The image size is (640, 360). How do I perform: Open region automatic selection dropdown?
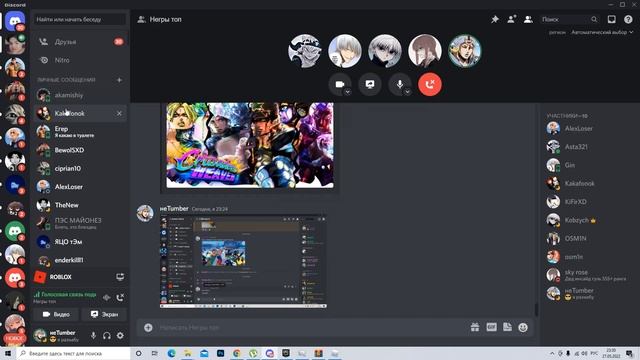(x=602, y=32)
